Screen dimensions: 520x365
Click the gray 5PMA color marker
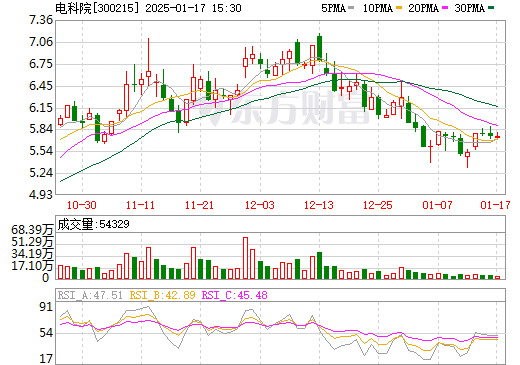click(351, 7)
